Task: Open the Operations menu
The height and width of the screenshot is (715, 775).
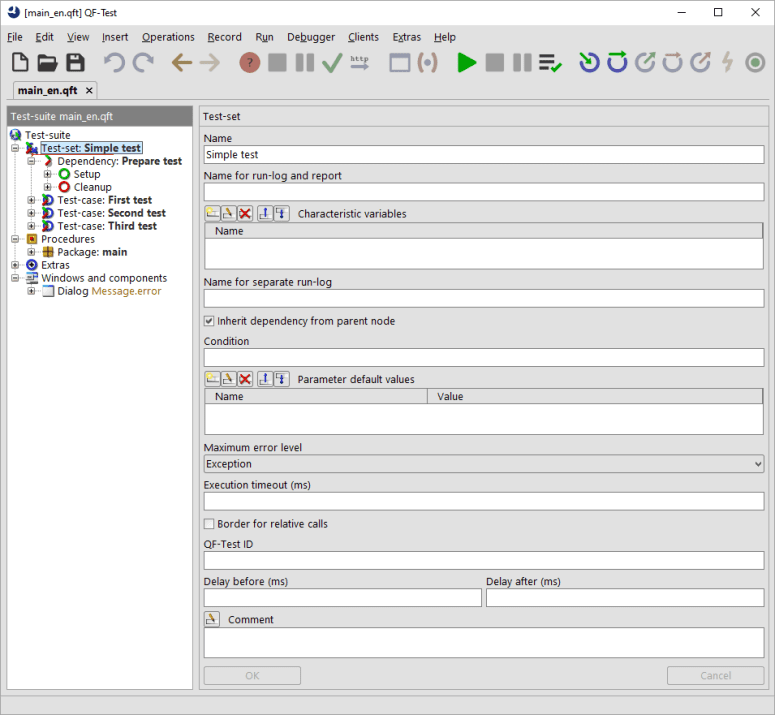Action: 168,37
